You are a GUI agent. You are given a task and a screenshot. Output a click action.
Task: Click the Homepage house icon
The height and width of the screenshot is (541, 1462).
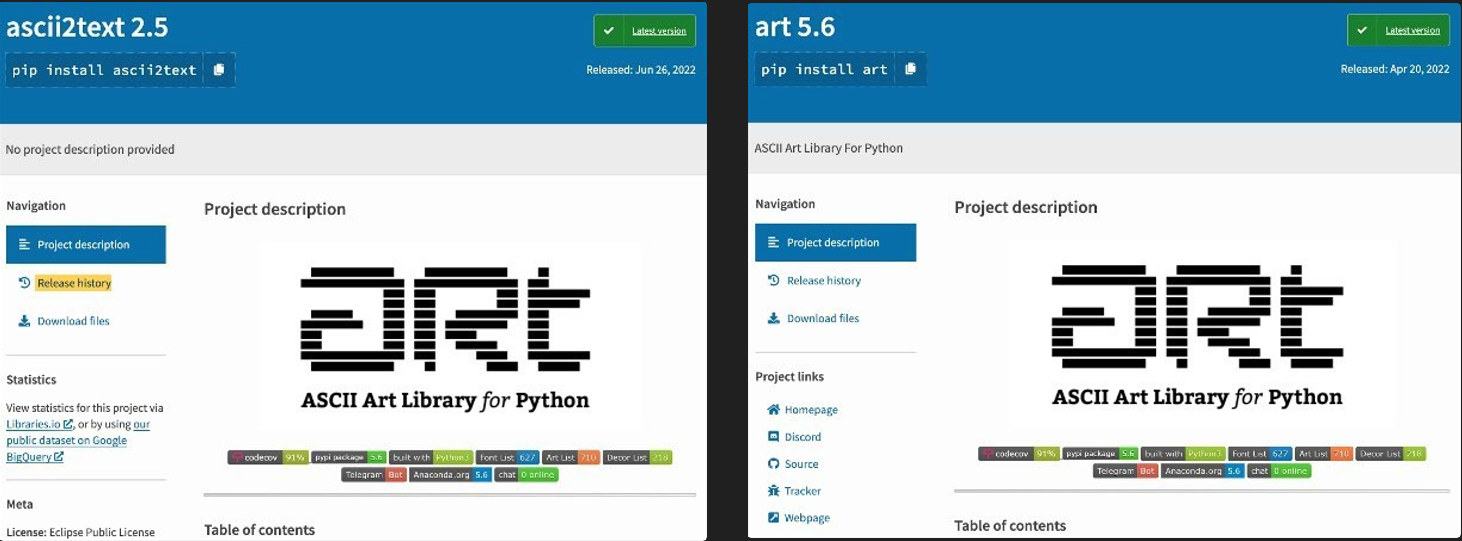pyautogui.click(x=773, y=410)
